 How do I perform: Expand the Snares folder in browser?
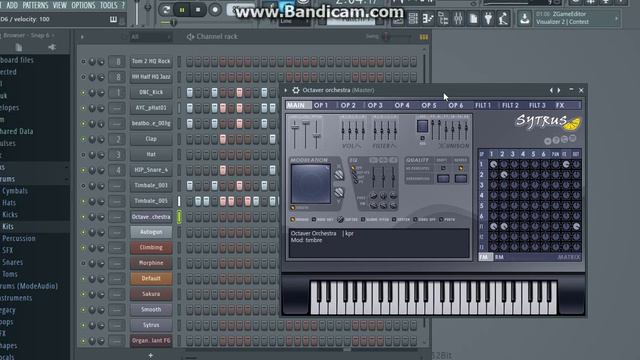(x=12, y=262)
